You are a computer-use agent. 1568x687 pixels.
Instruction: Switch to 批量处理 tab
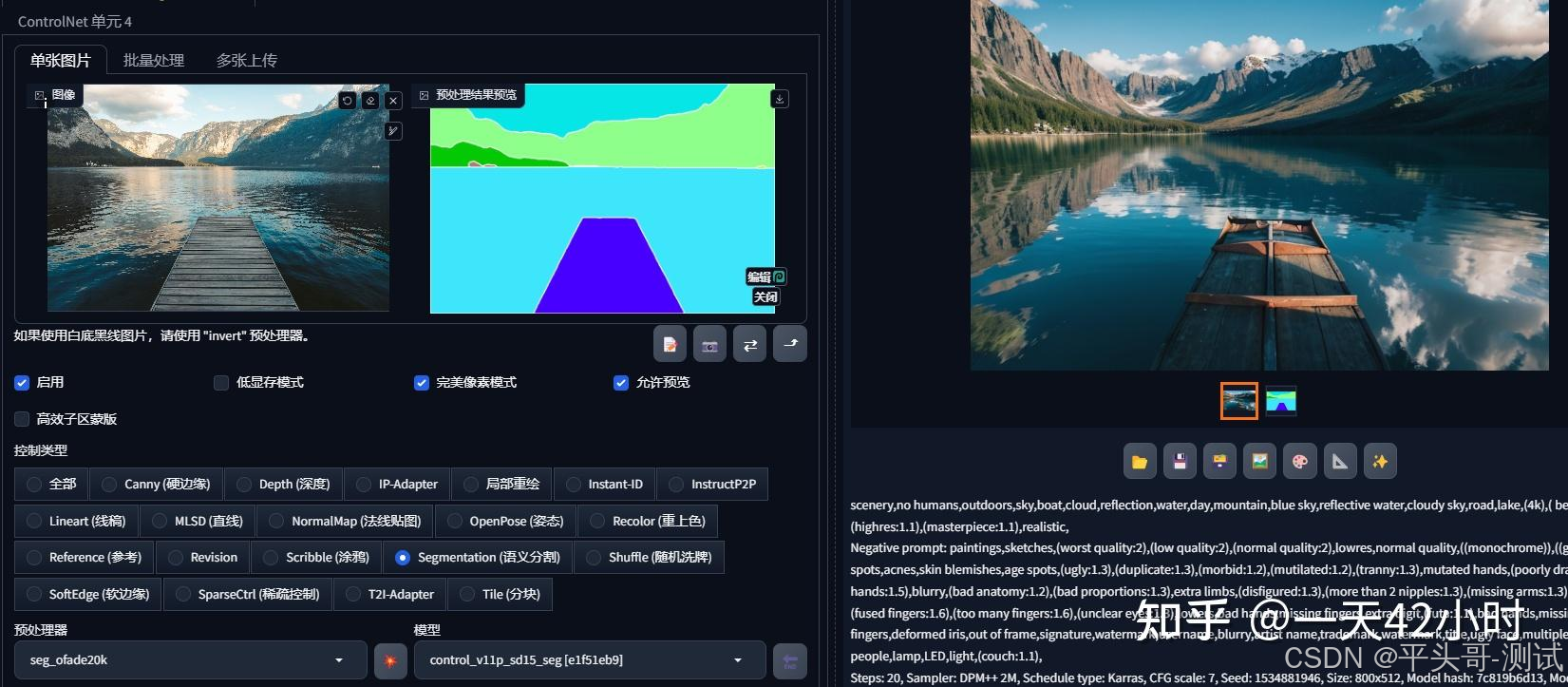pyautogui.click(x=154, y=60)
